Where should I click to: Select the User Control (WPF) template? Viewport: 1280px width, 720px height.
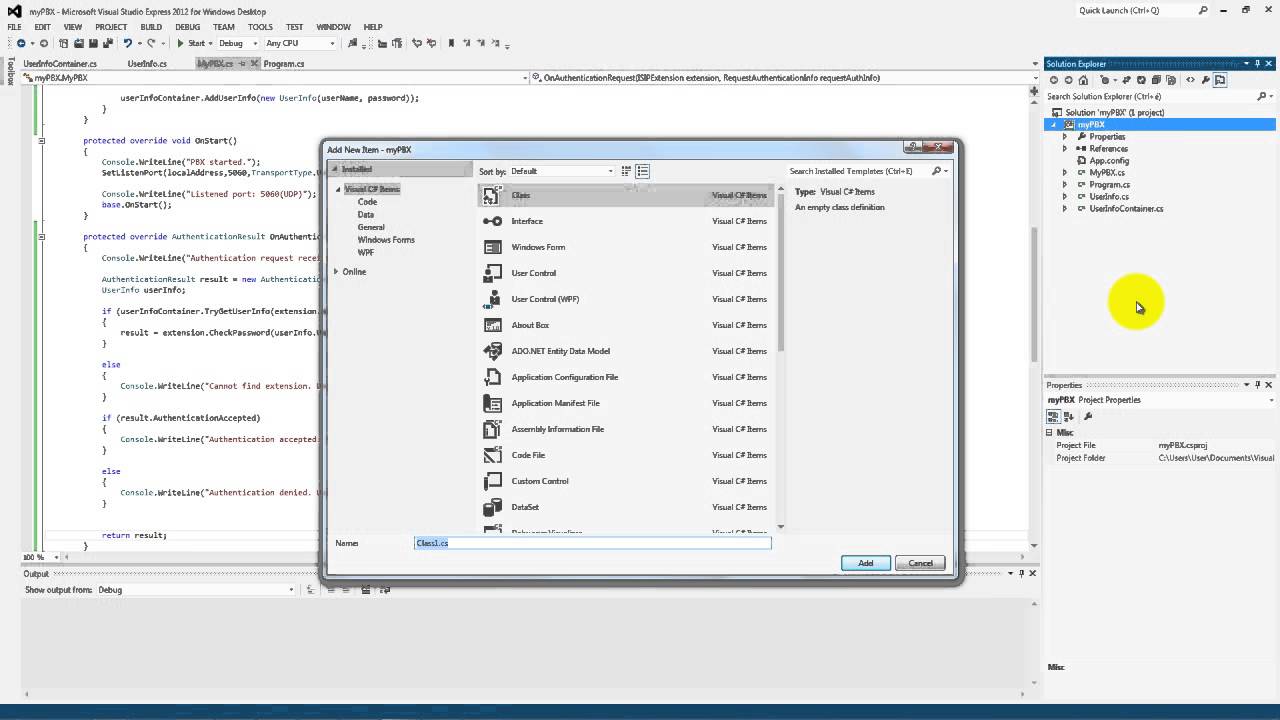pyautogui.click(x=626, y=299)
